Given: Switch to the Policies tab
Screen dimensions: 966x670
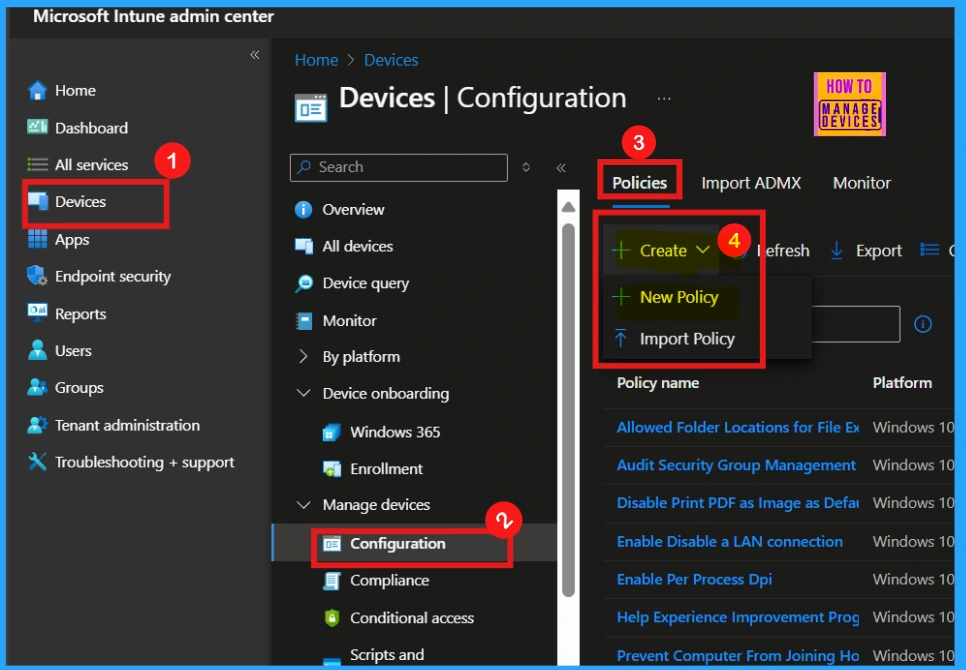Looking at the screenshot, I should (x=639, y=183).
